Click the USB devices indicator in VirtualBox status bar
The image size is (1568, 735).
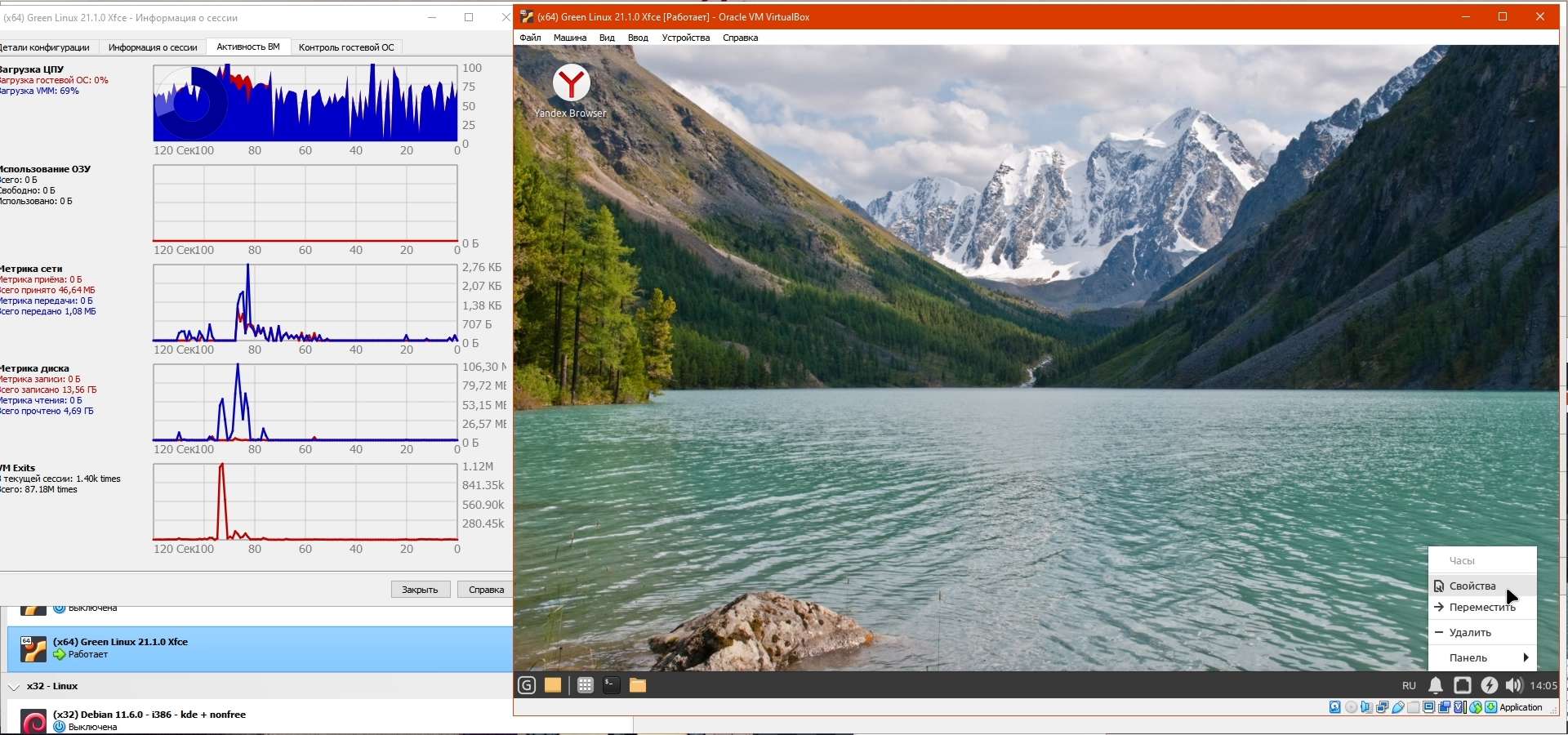pyautogui.click(x=1398, y=707)
